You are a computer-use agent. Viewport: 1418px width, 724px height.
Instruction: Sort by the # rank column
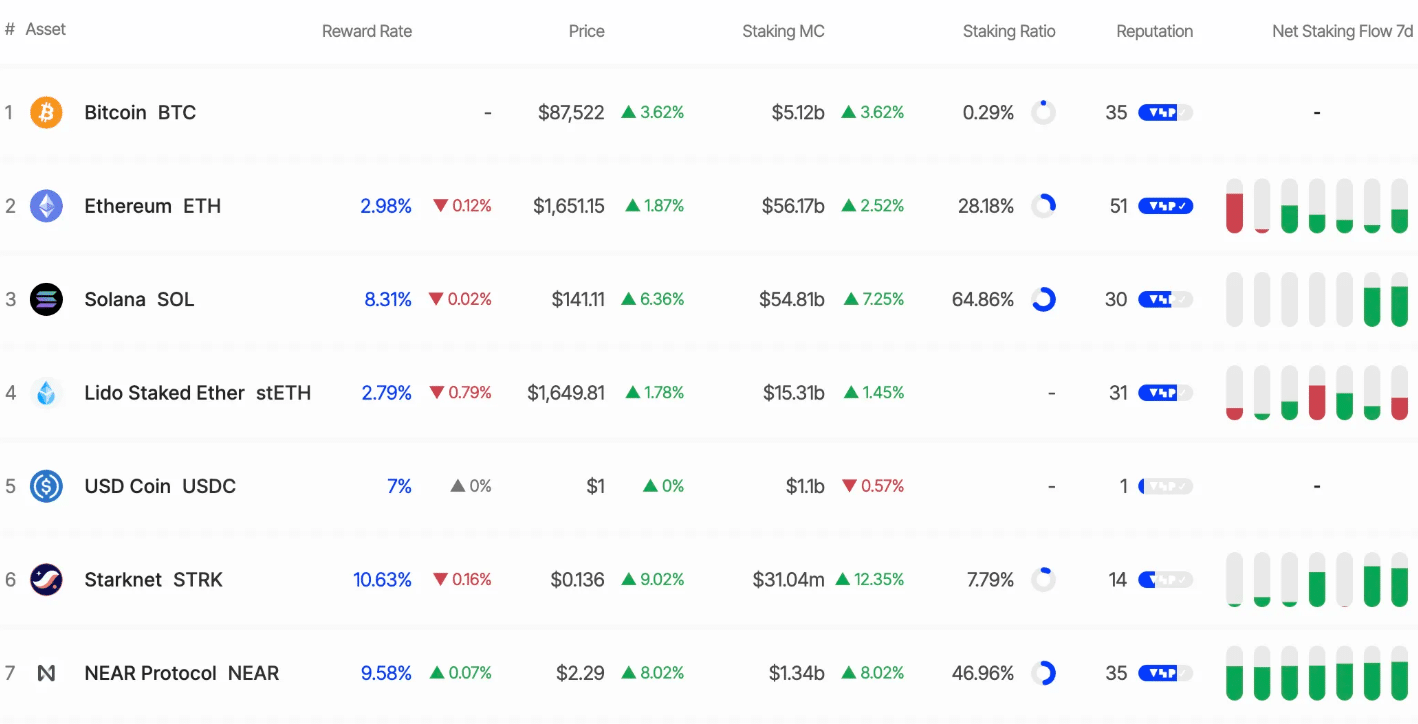pyautogui.click(x=9, y=30)
